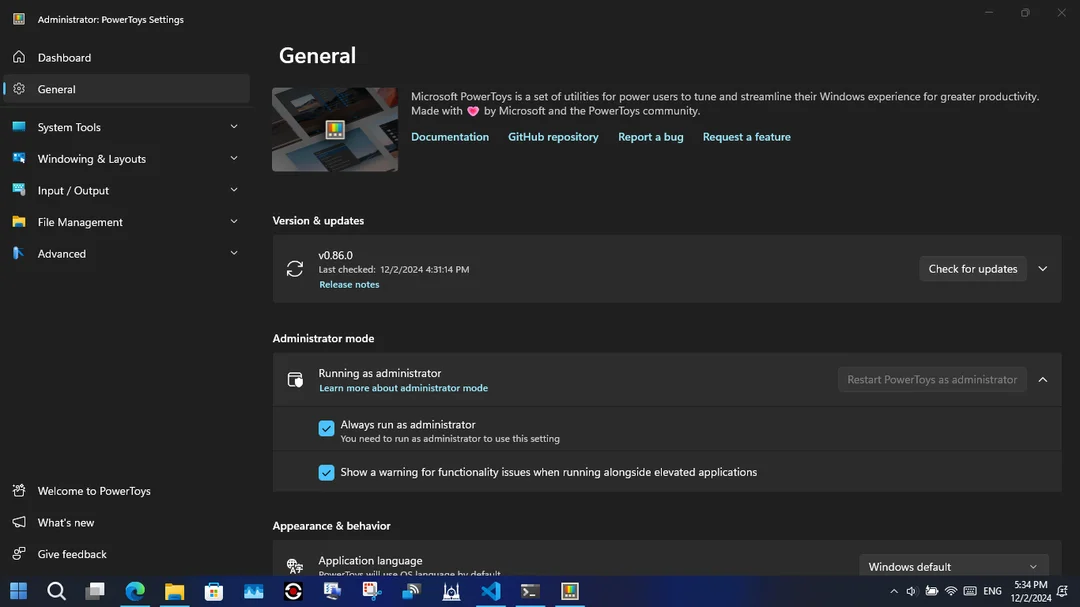Click the PowerToys icon in the taskbar
This screenshot has width=1080, height=607.
point(570,591)
